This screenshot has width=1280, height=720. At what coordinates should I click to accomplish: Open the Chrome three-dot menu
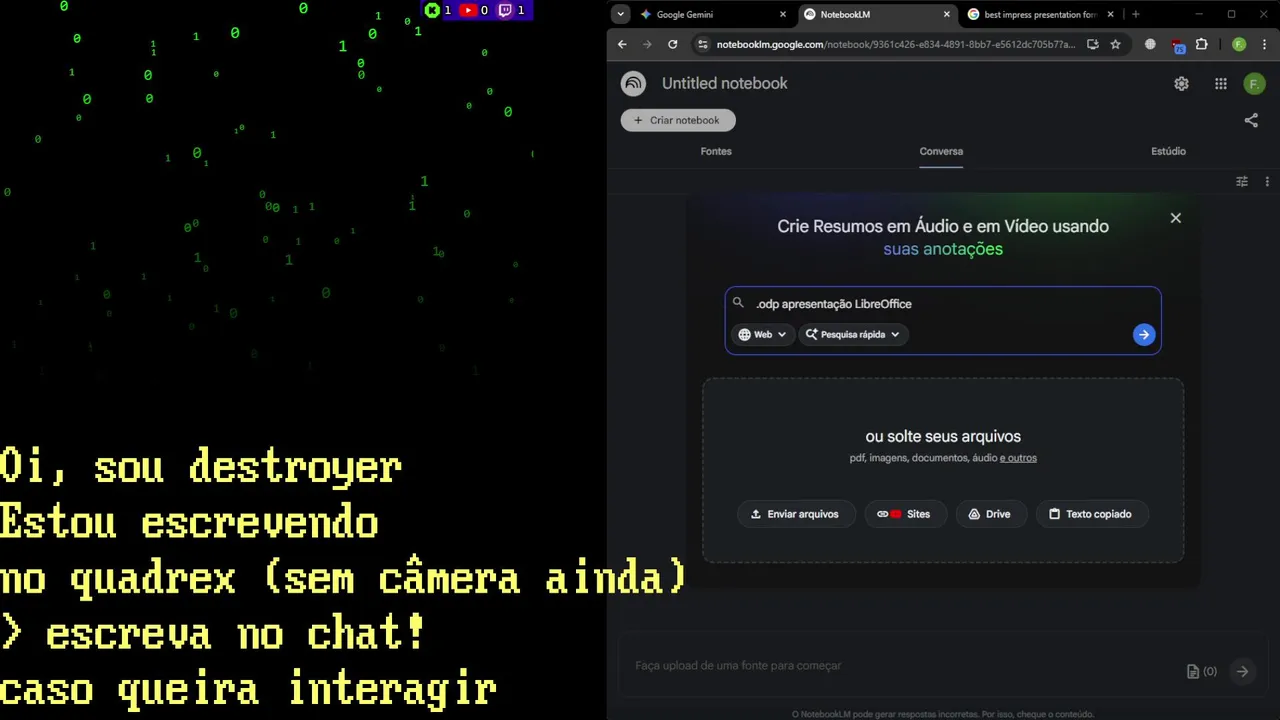[x=1265, y=44]
